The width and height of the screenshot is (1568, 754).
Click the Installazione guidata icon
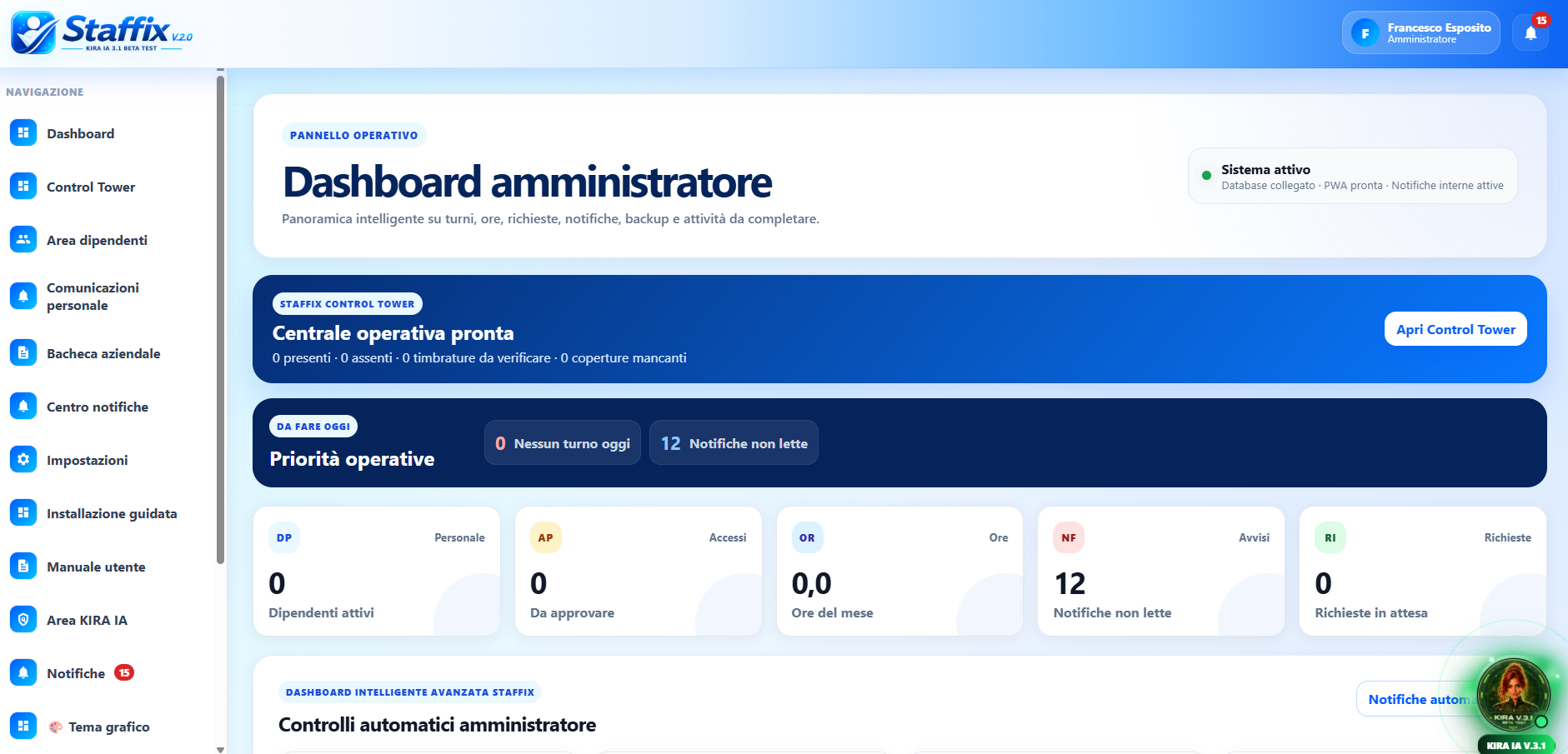click(x=23, y=512)
